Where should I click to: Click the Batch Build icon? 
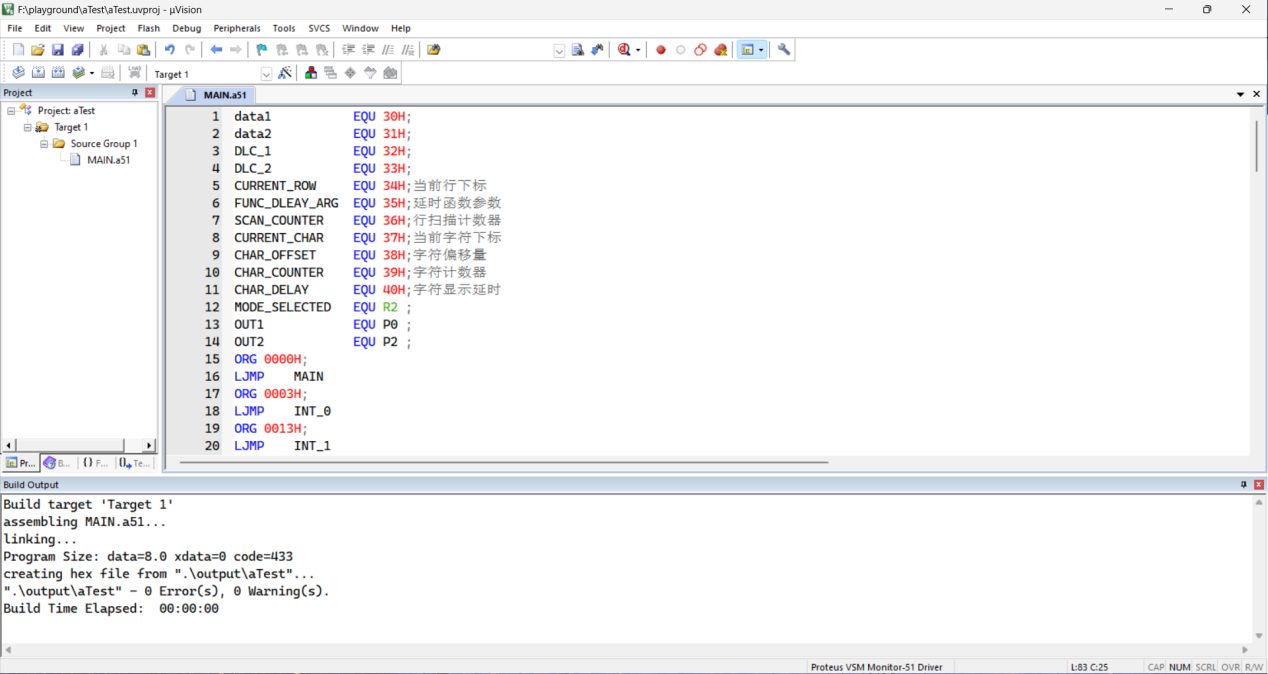[x=78, y=73]
